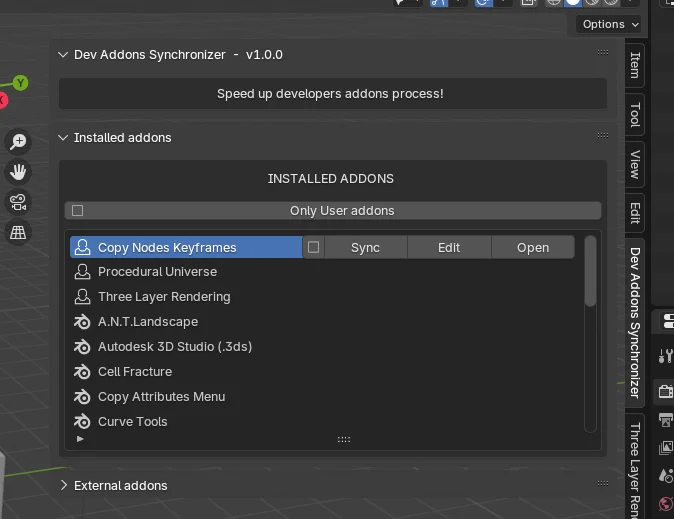Click the drag grip dots of External addons panel
Screen dimensions: 674x519
point(603,483)
